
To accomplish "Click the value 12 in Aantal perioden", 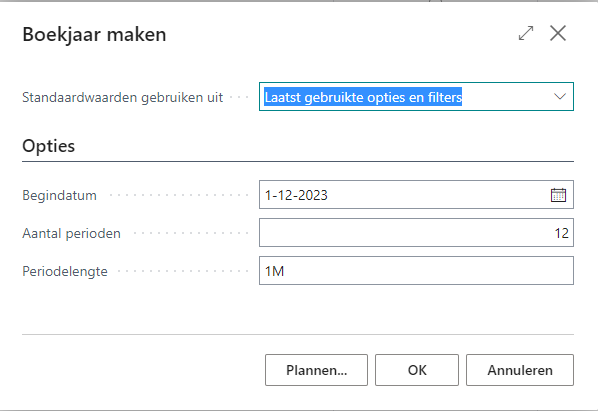I will 561,233.
